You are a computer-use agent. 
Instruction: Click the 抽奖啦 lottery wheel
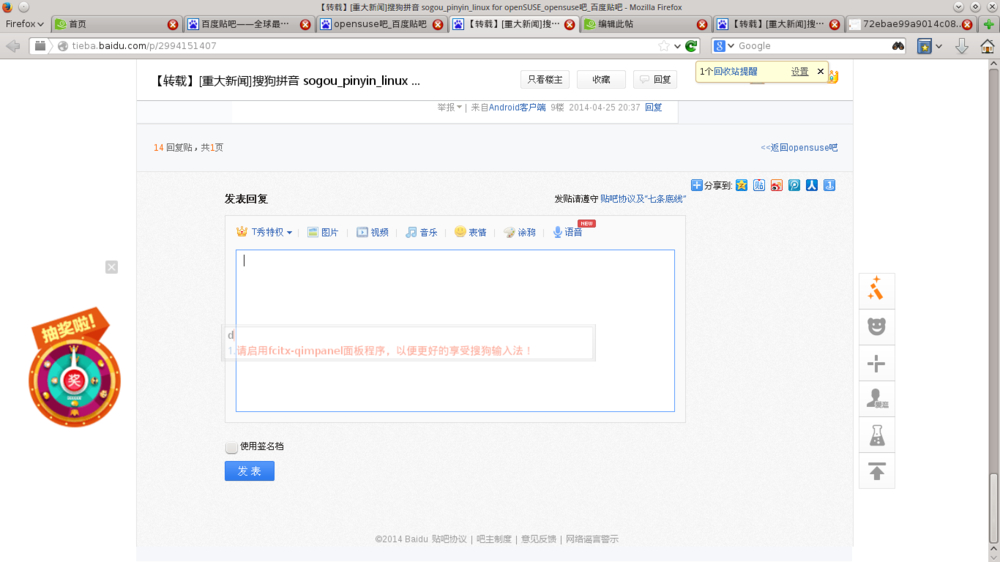[x=74, y=369]
